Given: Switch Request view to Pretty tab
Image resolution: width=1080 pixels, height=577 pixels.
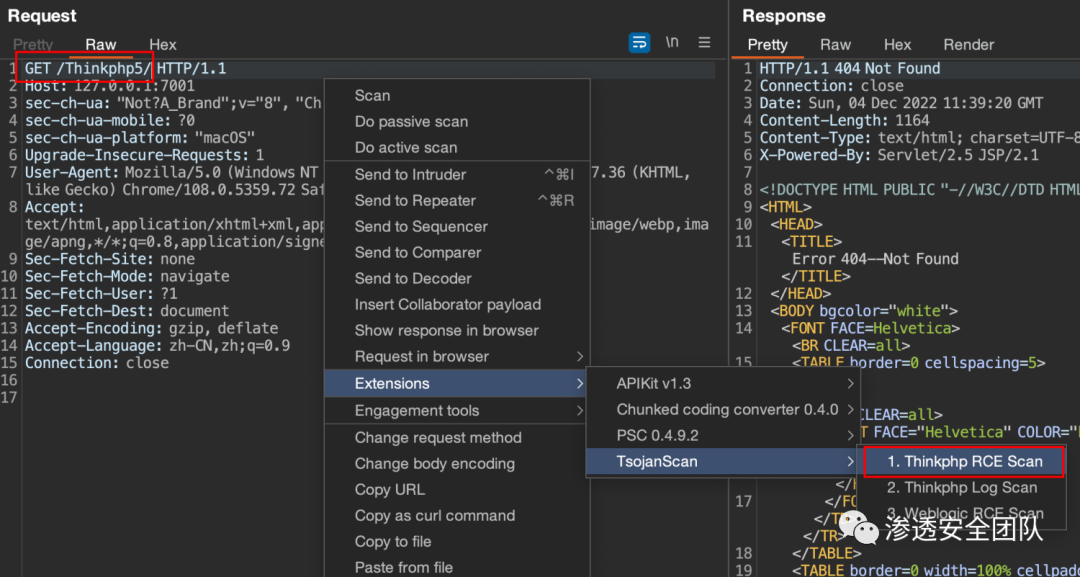Looking at the screenshot, I should pos(33,45).
